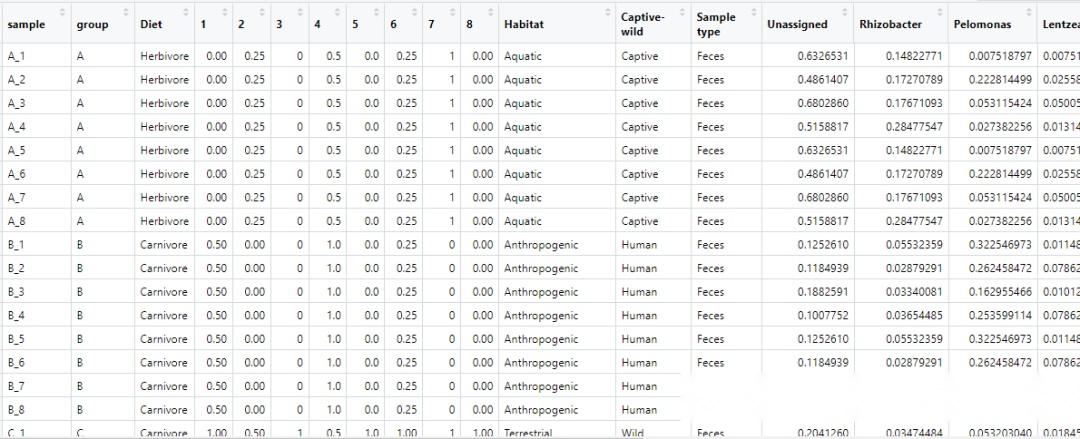
Task: Select the Habitat column header label
Action: 524,24
